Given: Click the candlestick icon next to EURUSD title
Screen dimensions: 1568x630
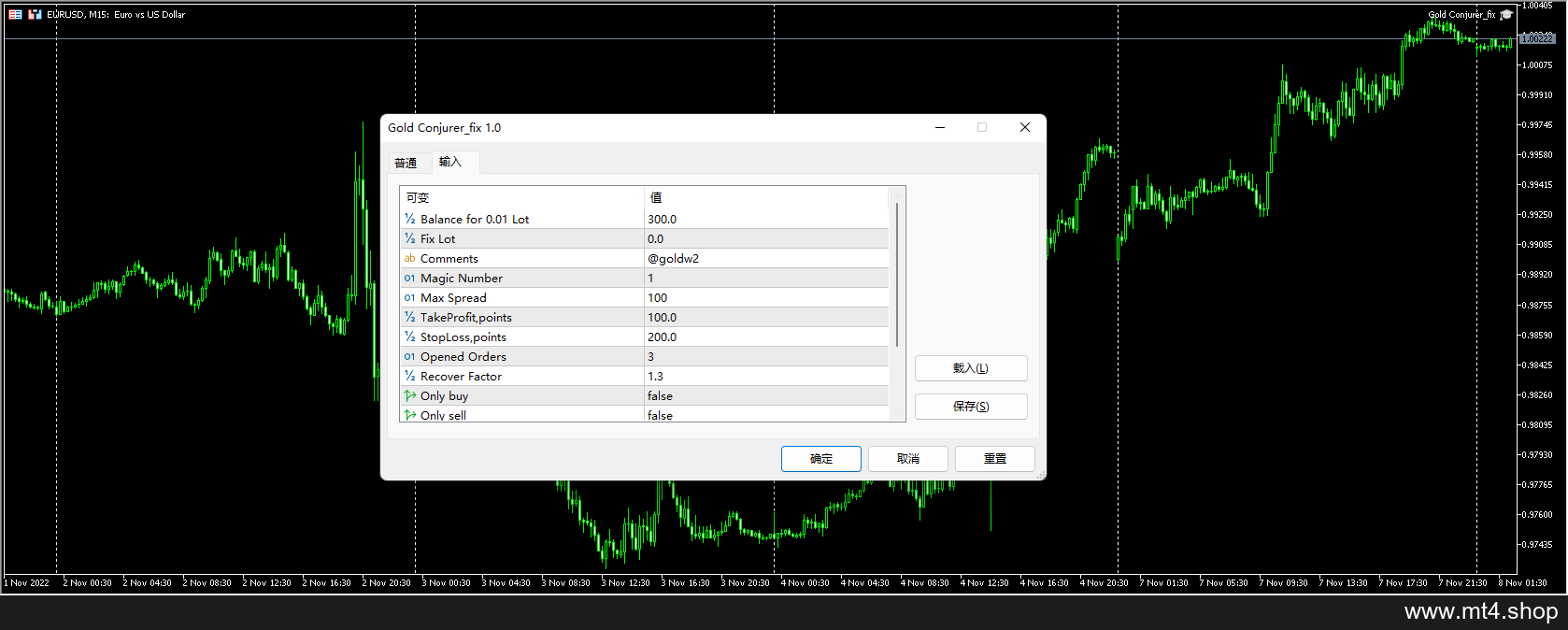Looking at the screenshot, I should (35, 14).
